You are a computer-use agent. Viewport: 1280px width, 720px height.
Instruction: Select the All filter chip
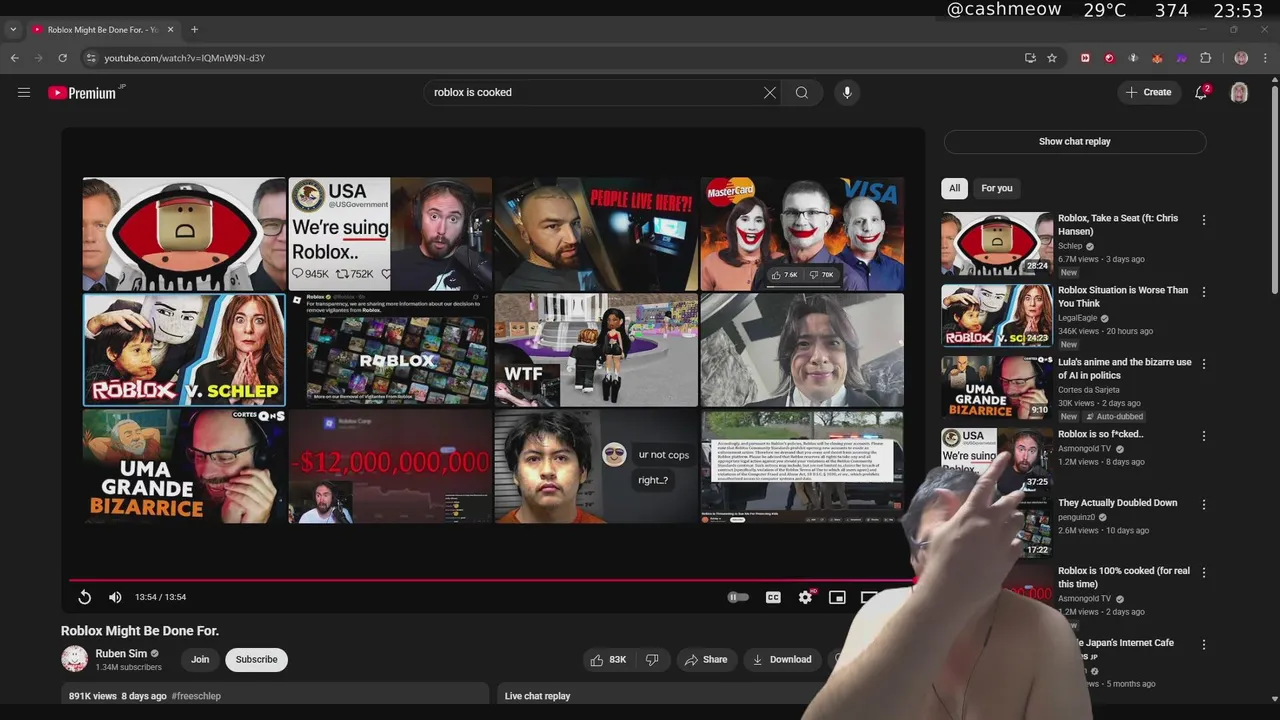[x=954, y=188]
